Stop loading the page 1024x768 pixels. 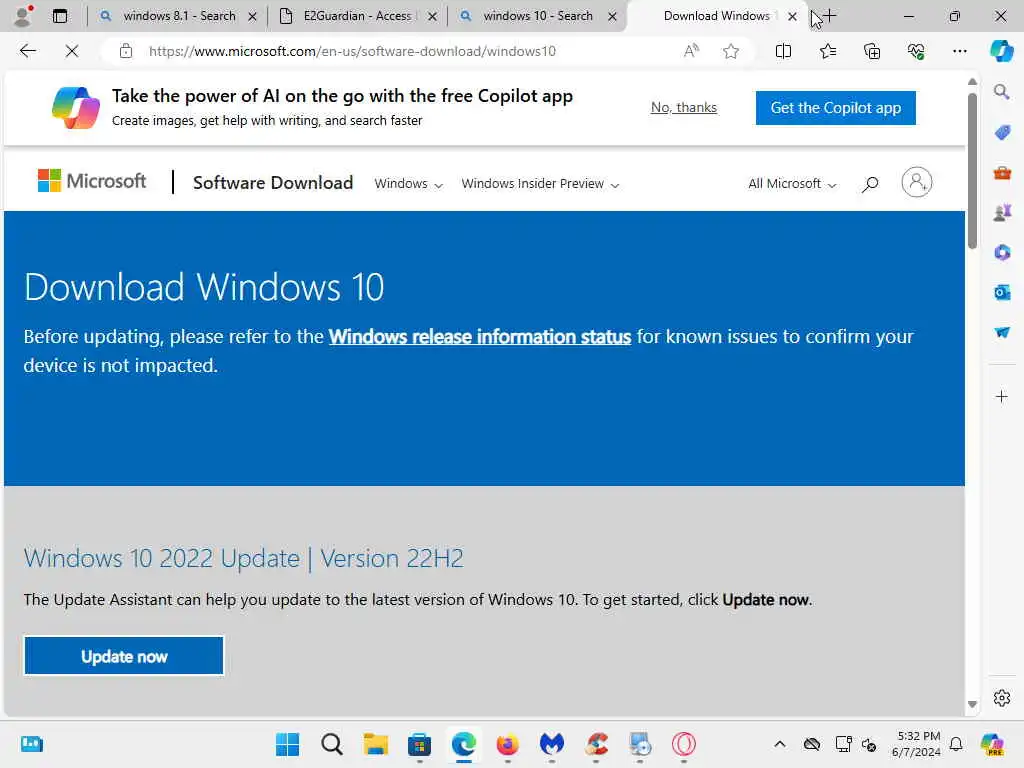pos(72,51)
